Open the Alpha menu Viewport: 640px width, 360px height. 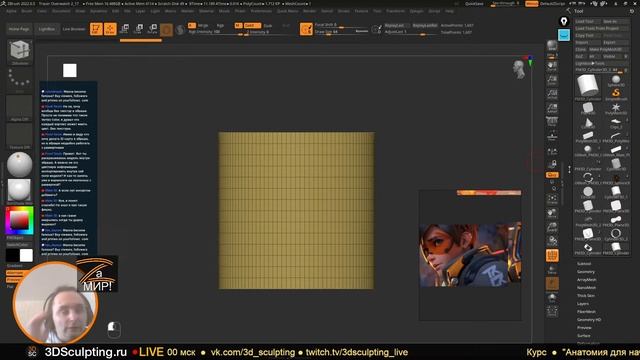coord(11,11)
